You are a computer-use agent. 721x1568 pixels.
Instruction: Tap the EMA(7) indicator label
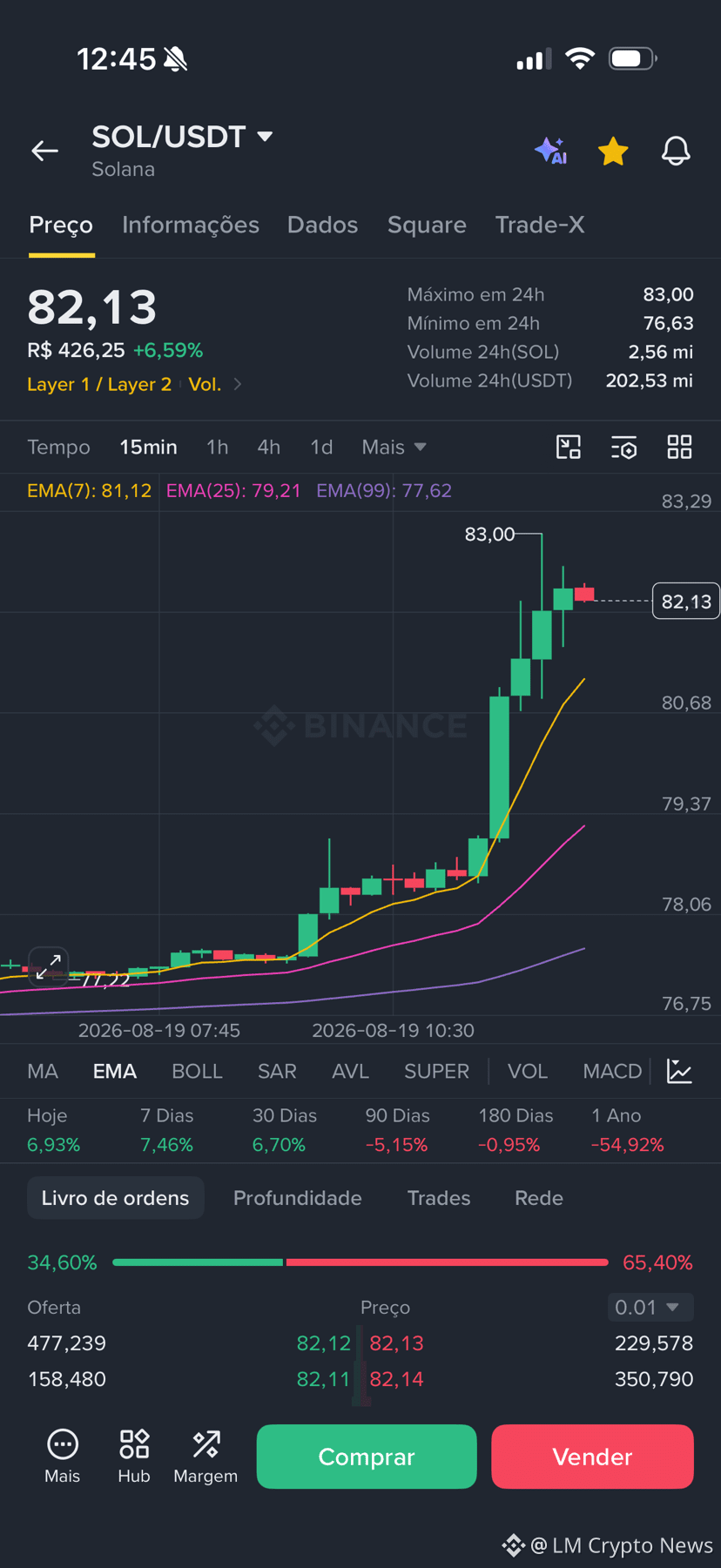click(89, 490)
